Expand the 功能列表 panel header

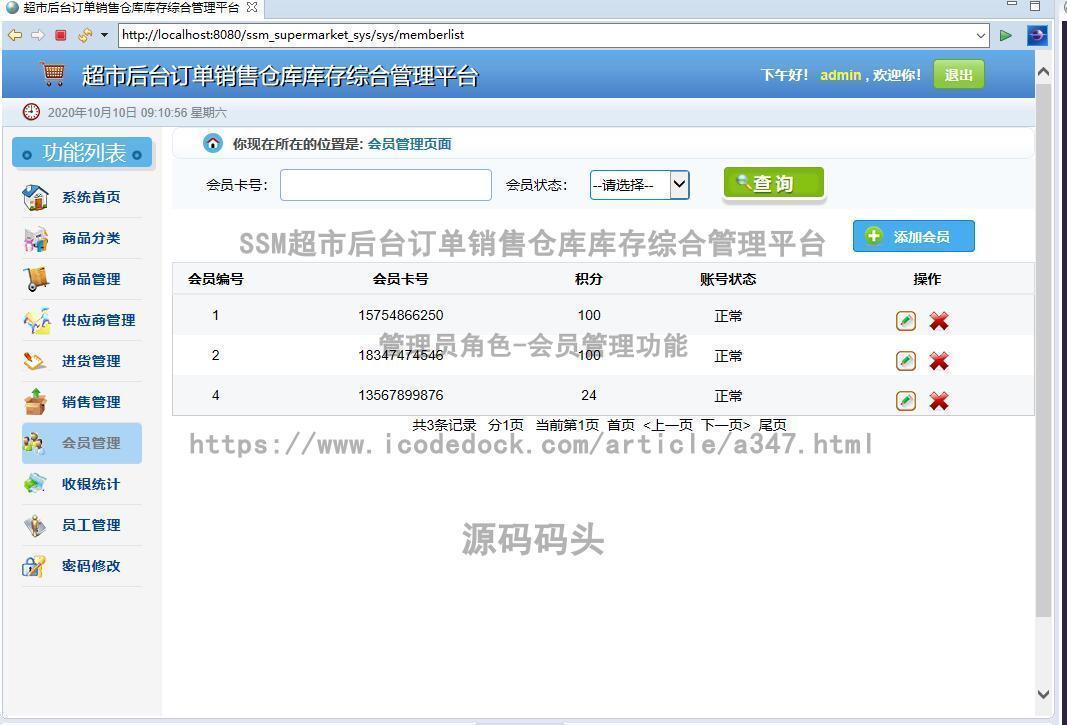[82, 152]
